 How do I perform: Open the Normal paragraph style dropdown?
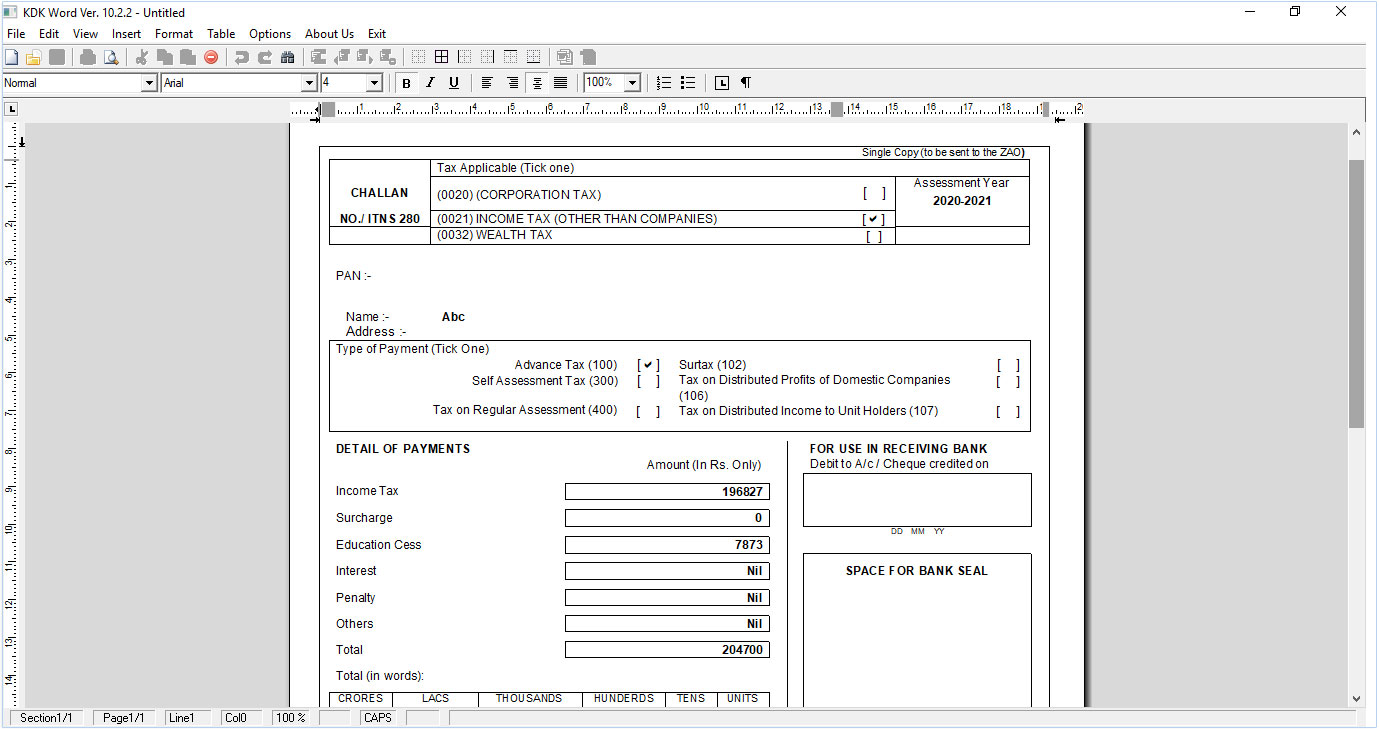point(150,83)
